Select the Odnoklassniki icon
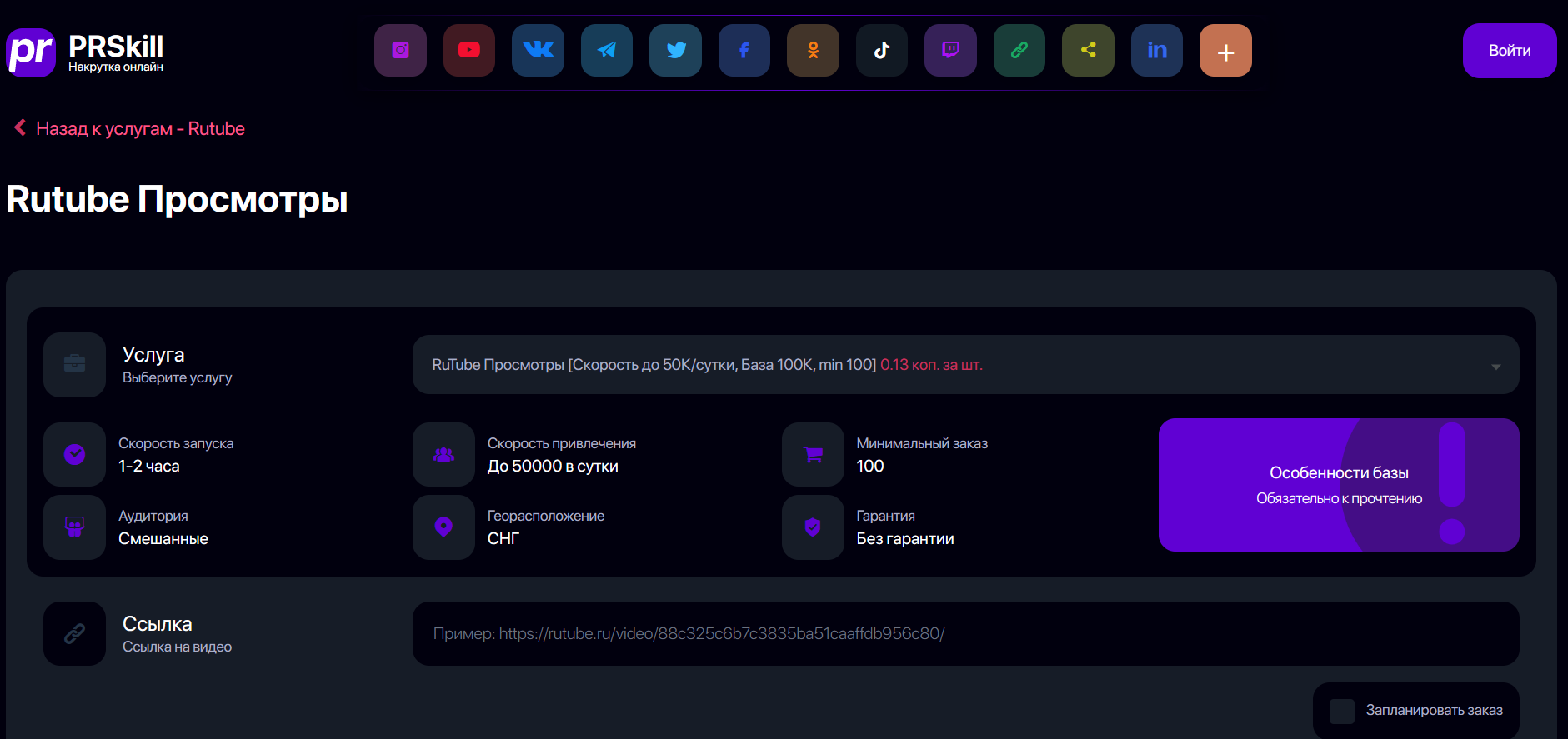 [813, 50]
